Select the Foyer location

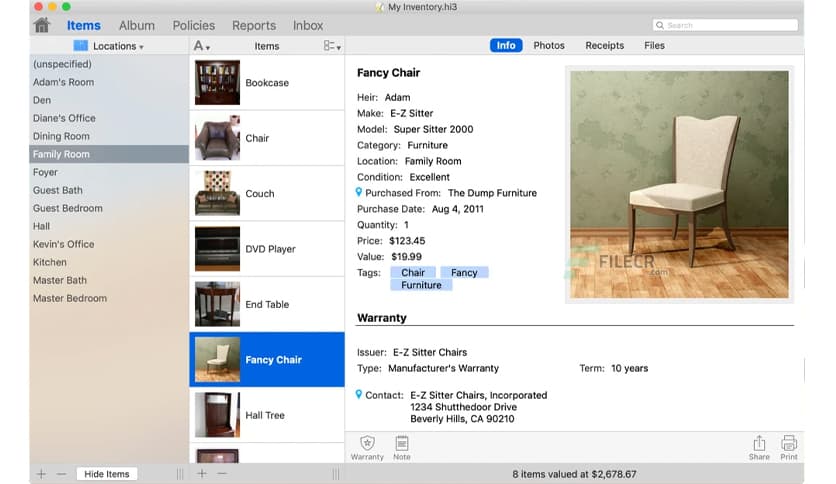[x=109, y=172]
